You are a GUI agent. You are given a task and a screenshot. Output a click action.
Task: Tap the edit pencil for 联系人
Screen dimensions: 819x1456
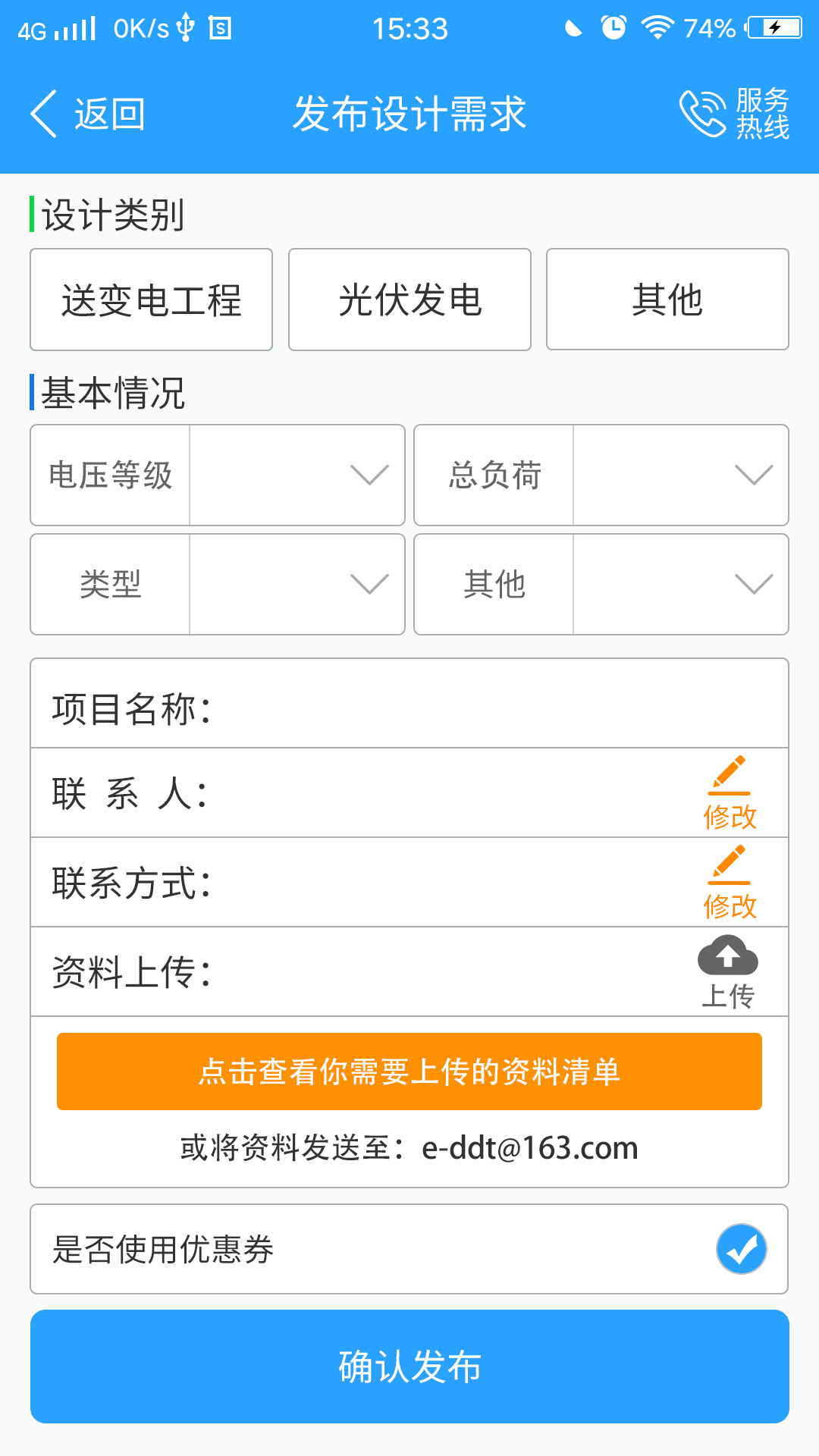pos(730,777)
